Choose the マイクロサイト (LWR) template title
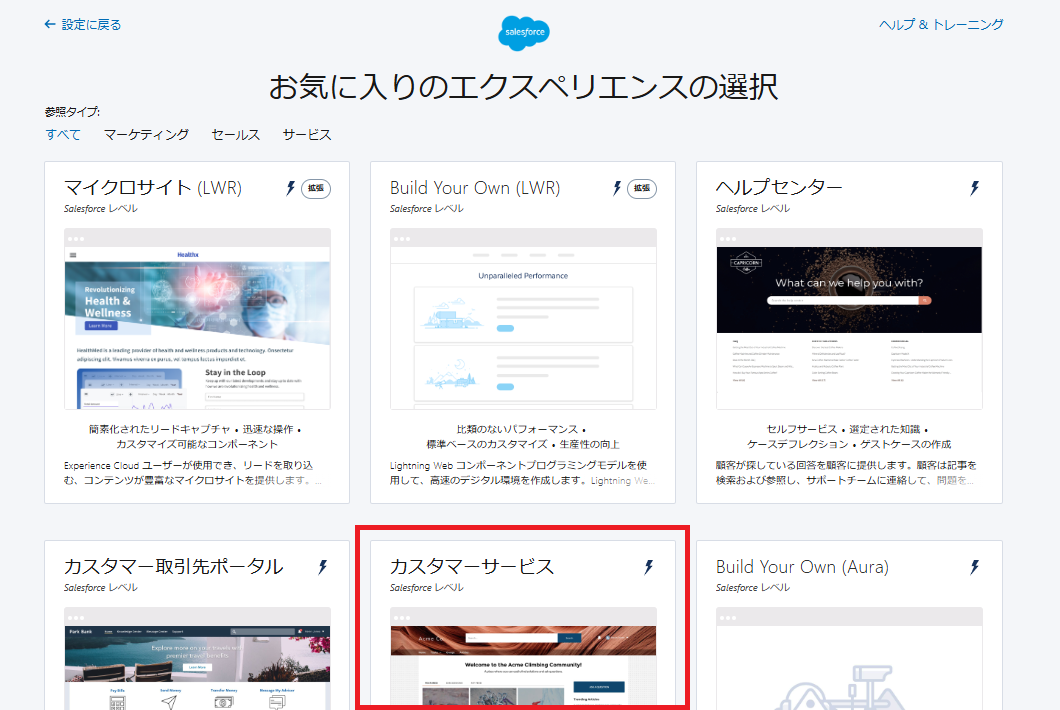This screenshot has width=1060, height=710. [x=153, y=187]
